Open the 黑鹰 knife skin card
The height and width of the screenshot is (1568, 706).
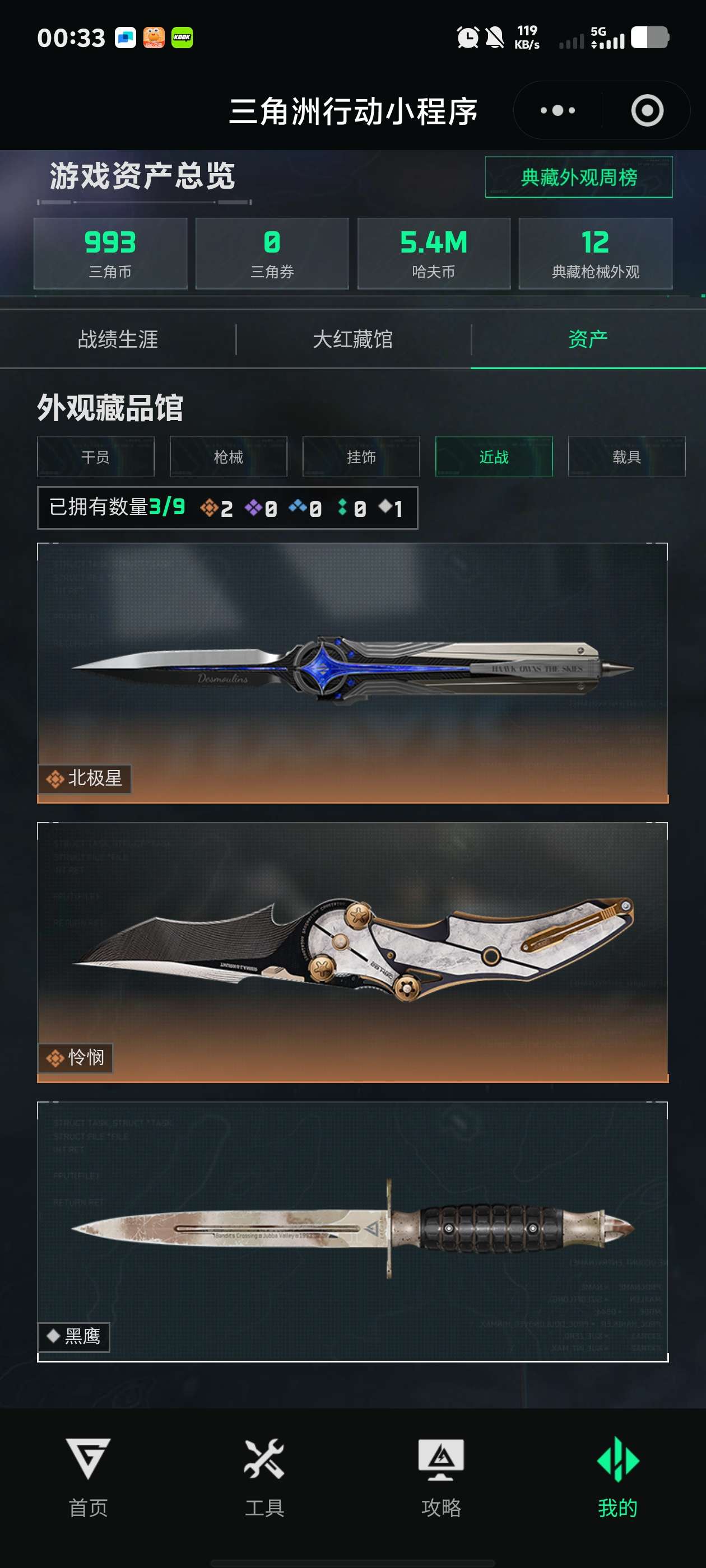pos(352,1231)
